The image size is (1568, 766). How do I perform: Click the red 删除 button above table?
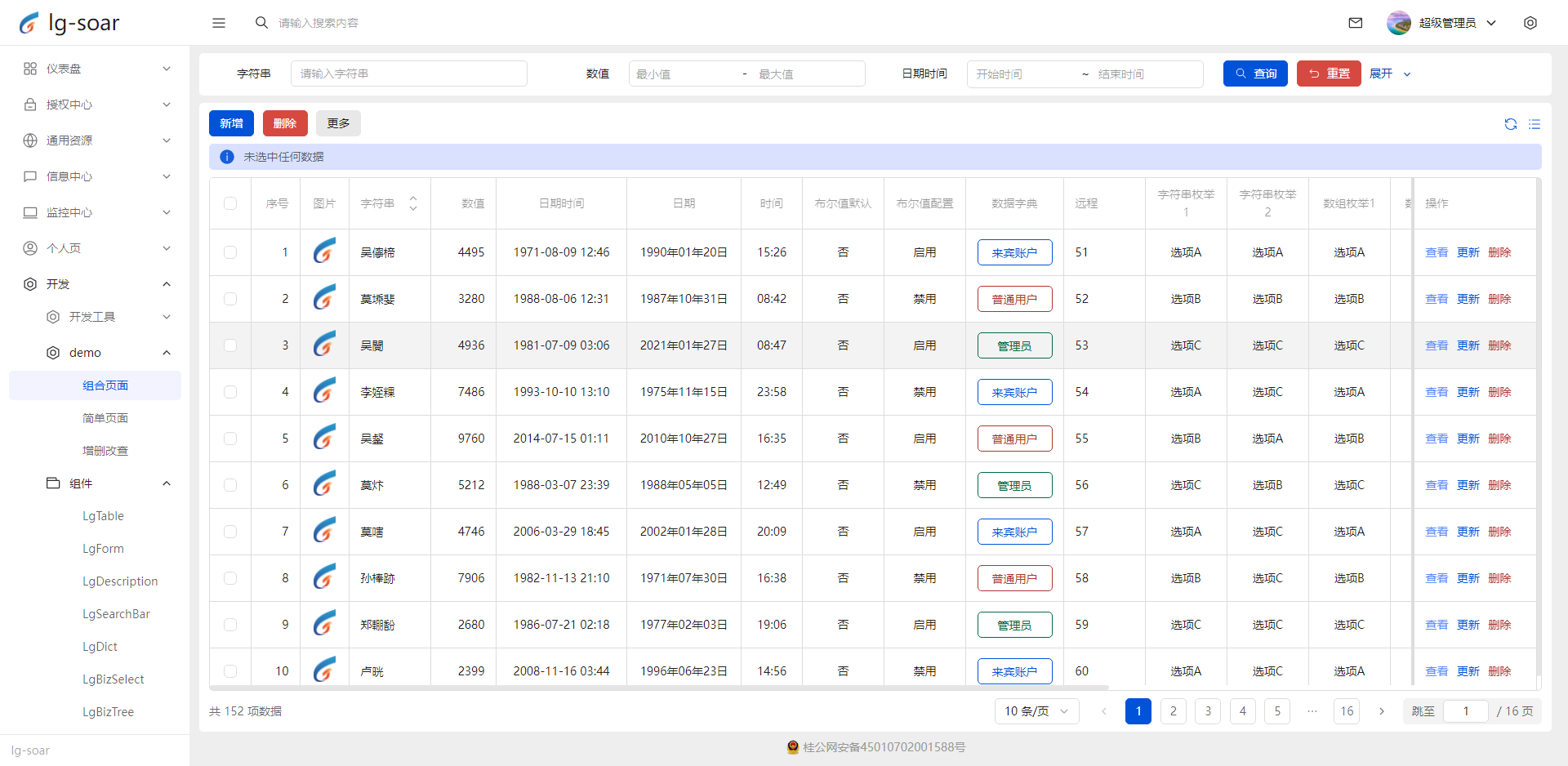click(285, 123)
